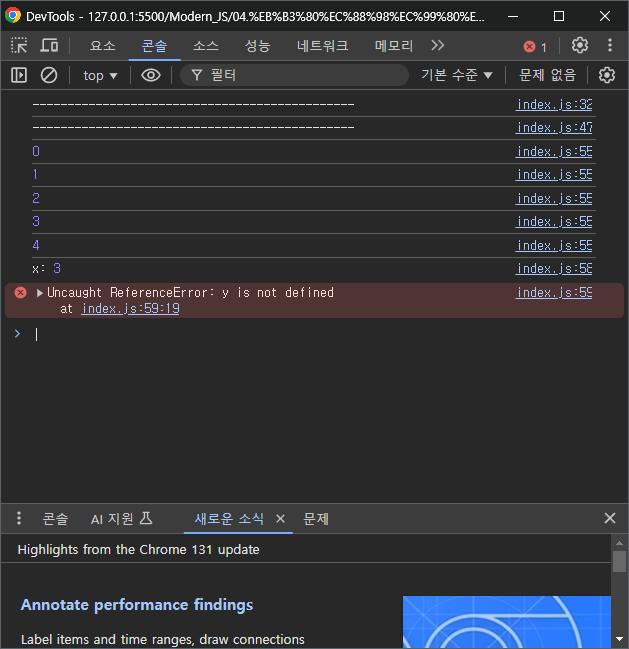The width and height of the screenshot is (629, 649).
Task: Open the 성능 tab
Action: [x=257, y=46]
